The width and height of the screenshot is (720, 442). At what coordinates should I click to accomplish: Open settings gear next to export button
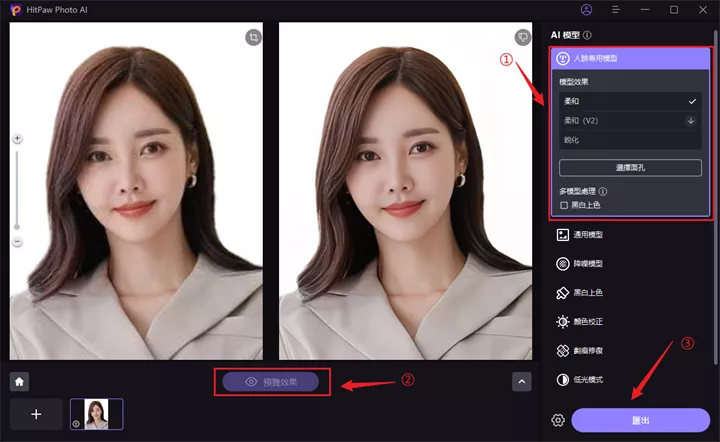[x=556, y=420]
